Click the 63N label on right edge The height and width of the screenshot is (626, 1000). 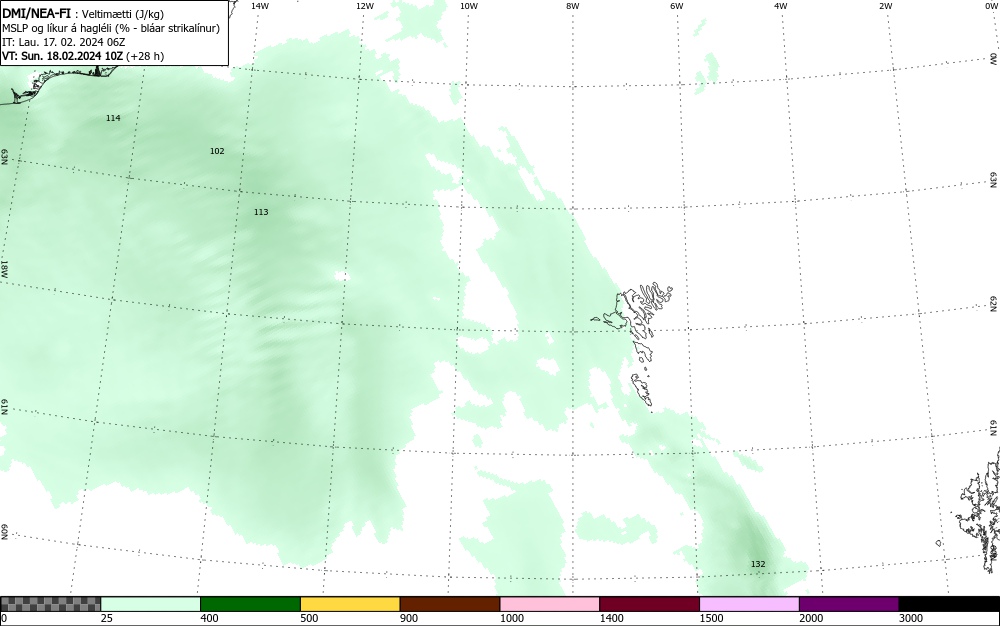point(994,180)
